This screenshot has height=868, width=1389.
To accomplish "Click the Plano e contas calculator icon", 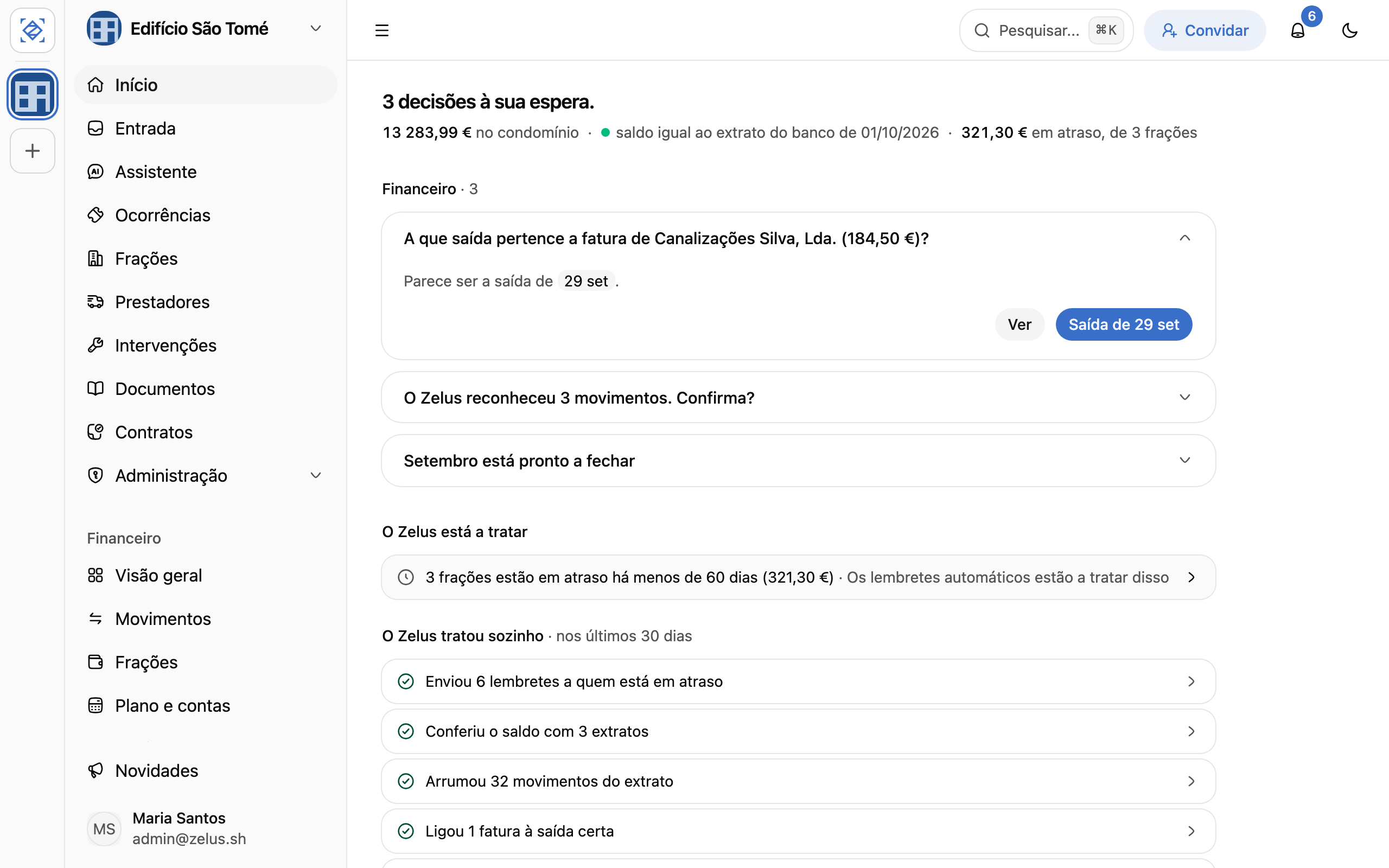I will [95, 705].
